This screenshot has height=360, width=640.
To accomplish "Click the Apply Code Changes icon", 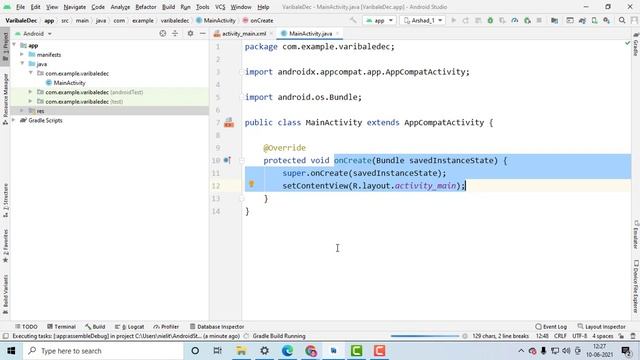I will pos(478,20).
